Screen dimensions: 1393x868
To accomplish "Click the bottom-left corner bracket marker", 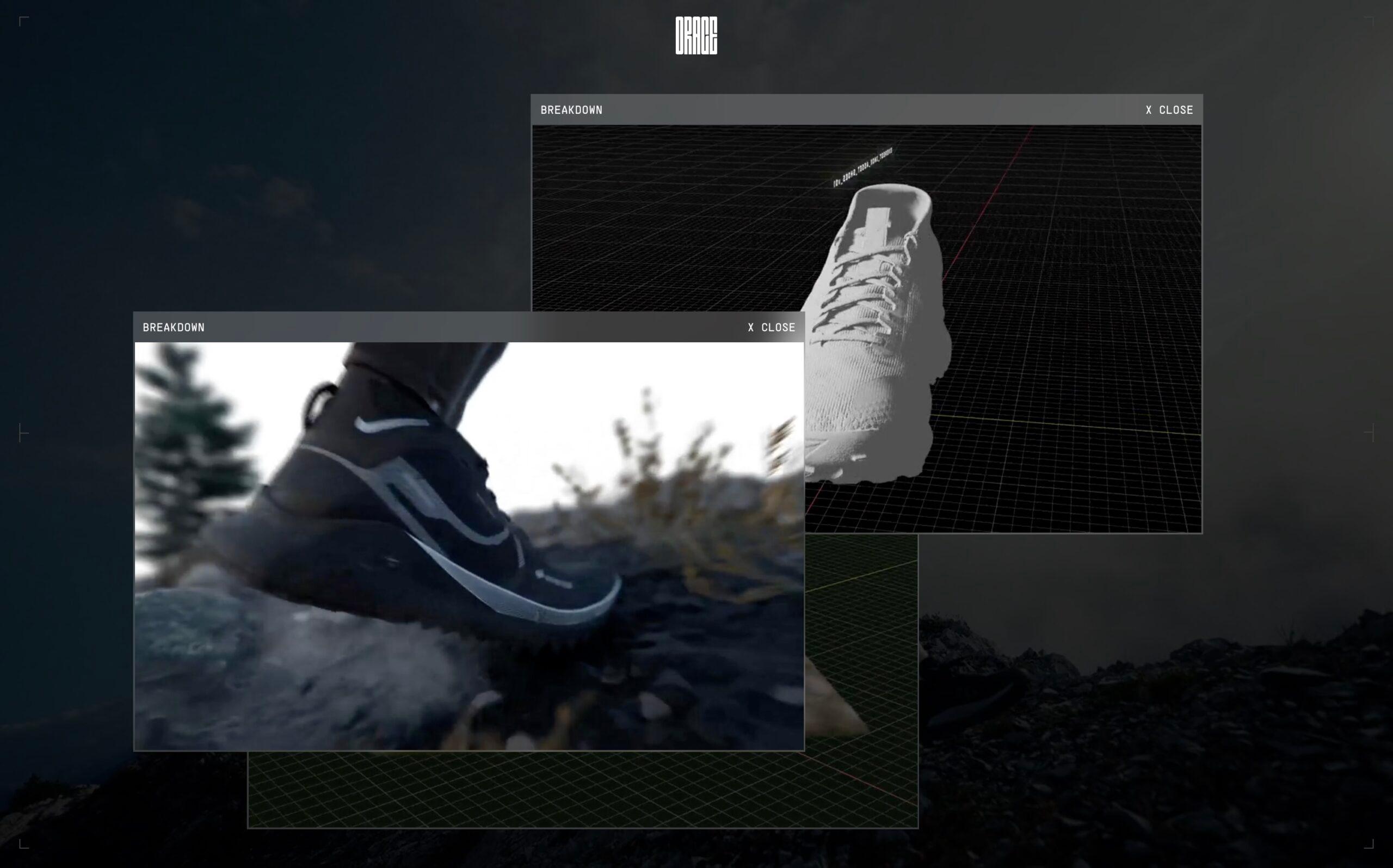I will click(x=23, y=844).
